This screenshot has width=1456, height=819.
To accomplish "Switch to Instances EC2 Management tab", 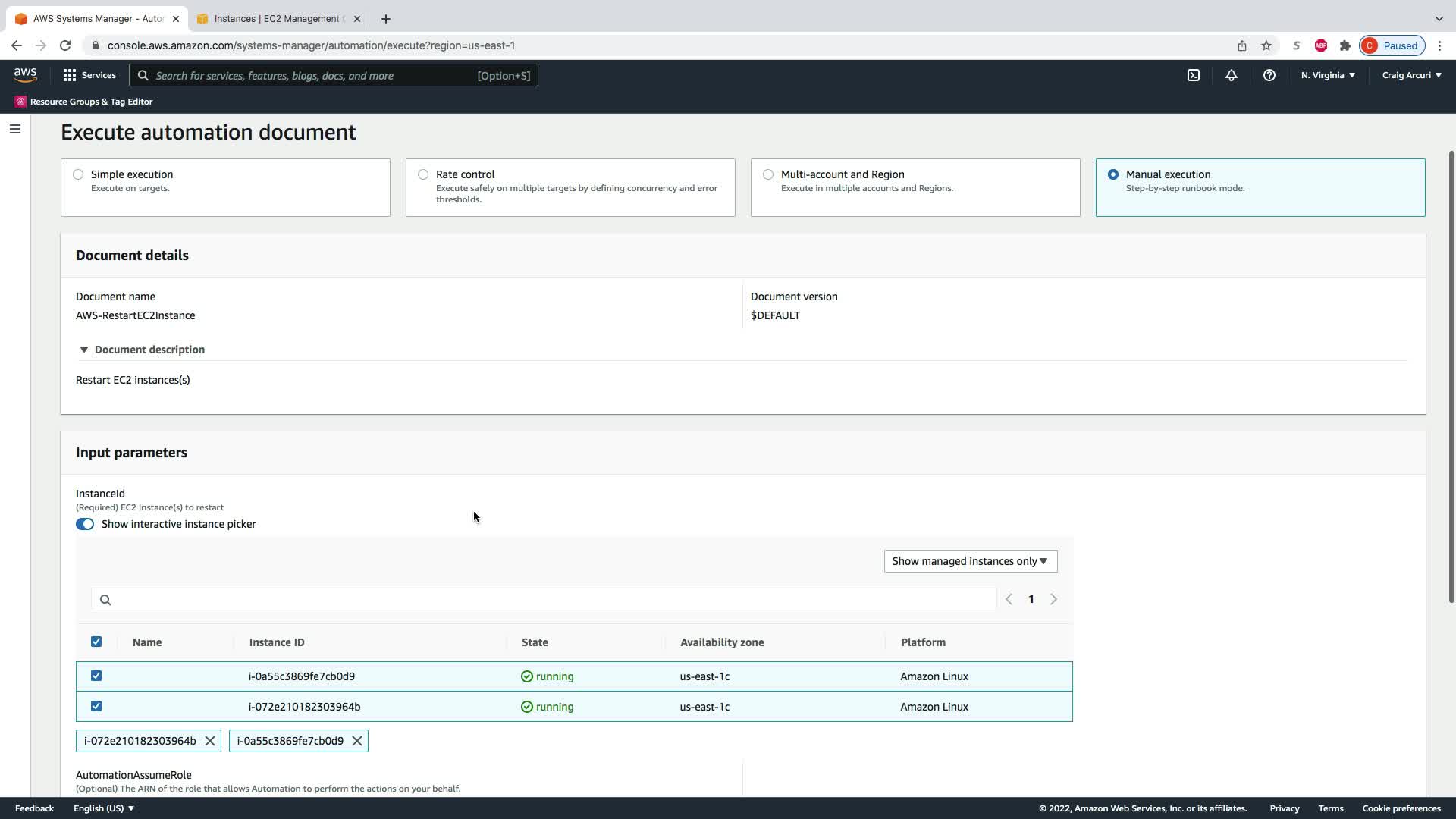I will pyautogui.click(x=277, y=19).
